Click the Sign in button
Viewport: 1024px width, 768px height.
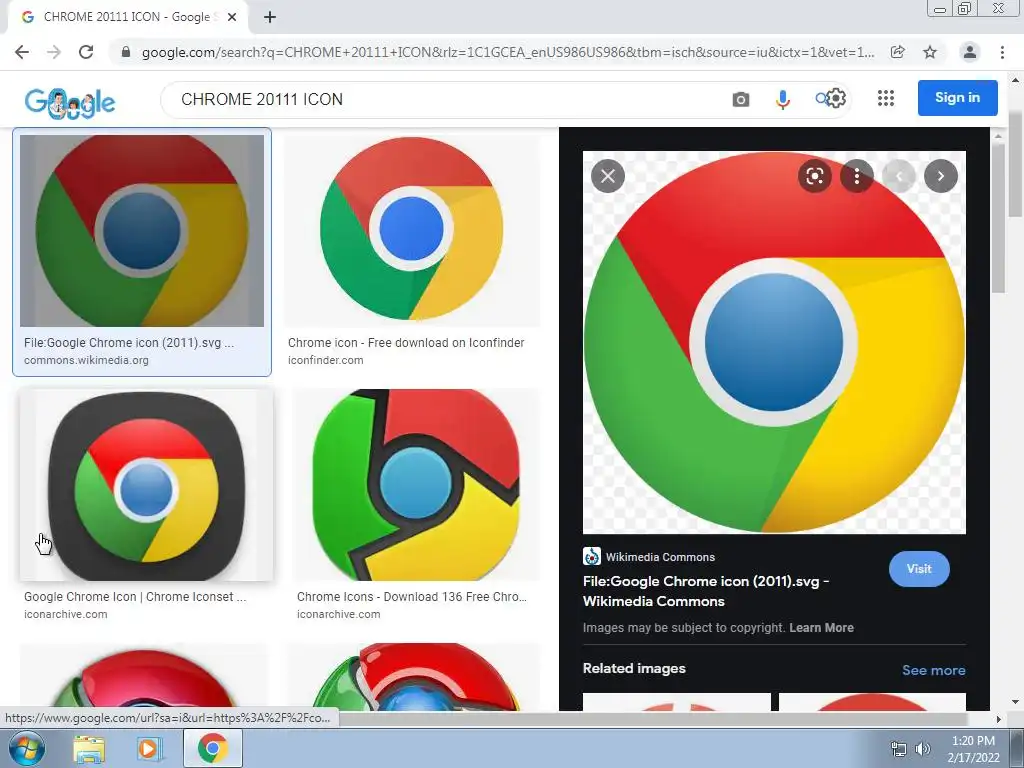click(x=957, y=98)
